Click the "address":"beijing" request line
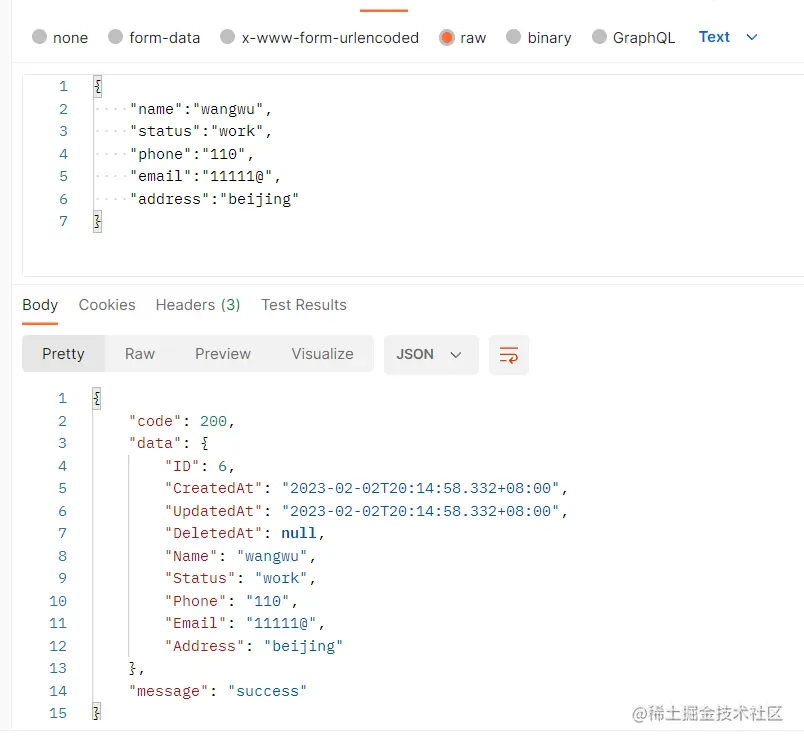 (214, 199)
